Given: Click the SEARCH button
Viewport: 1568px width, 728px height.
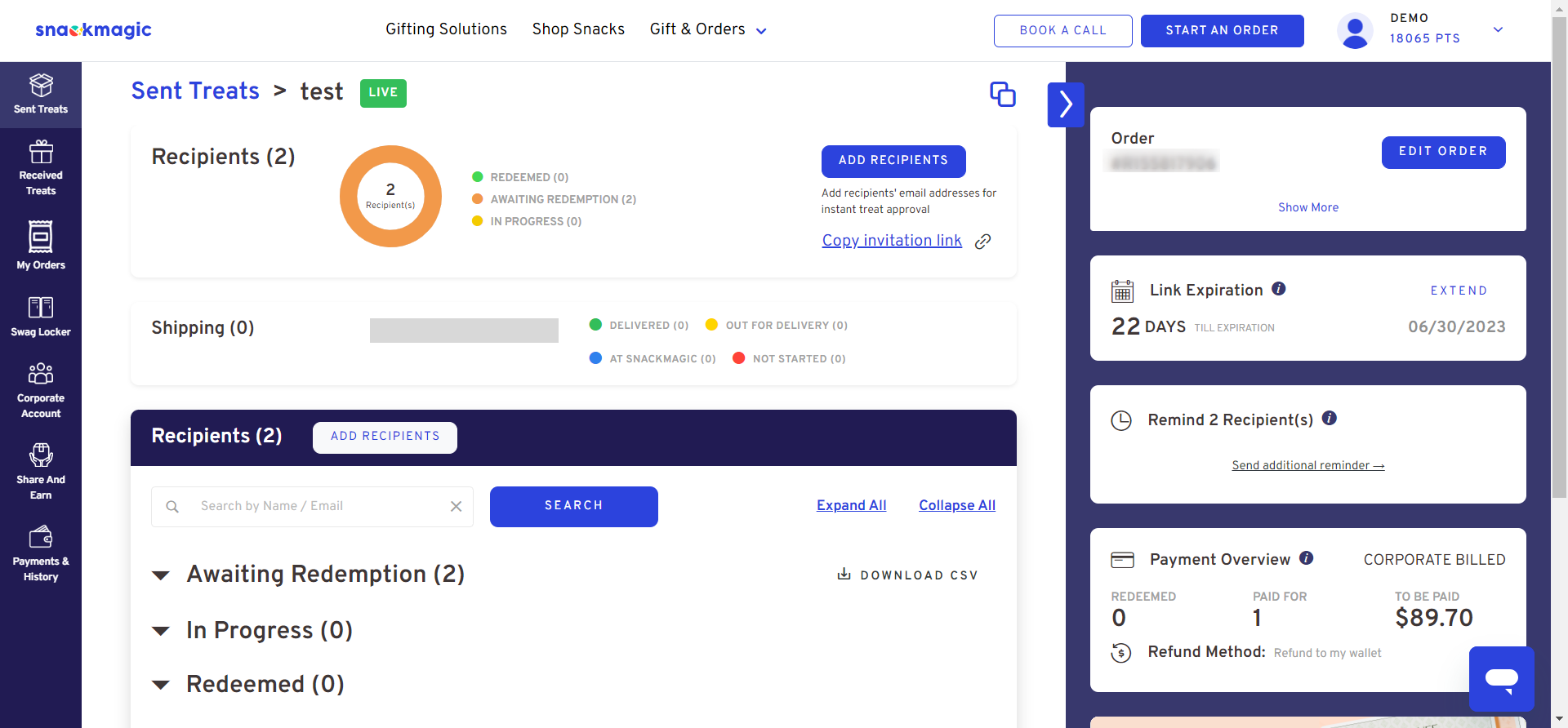Looking at the screenshot, I should point(573,506).
